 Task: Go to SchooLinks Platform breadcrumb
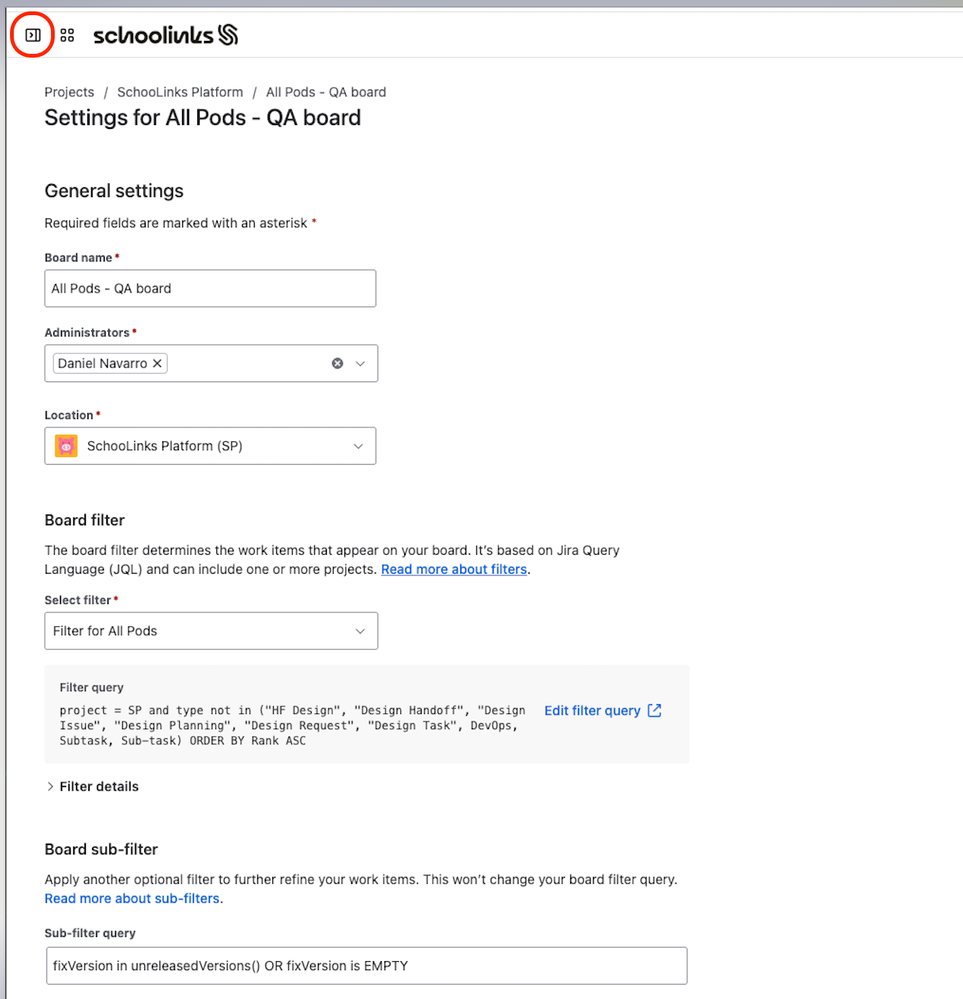tap(180, 92)
